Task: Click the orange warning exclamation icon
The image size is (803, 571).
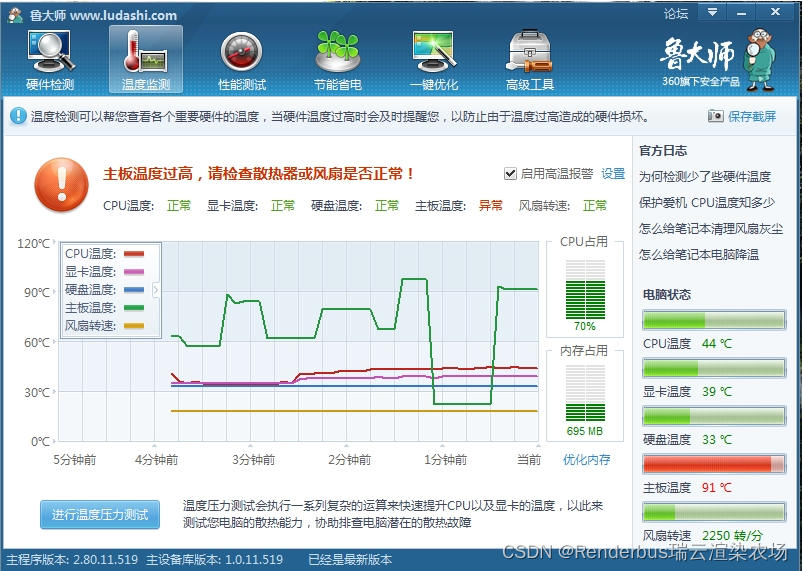Action: 61,185
